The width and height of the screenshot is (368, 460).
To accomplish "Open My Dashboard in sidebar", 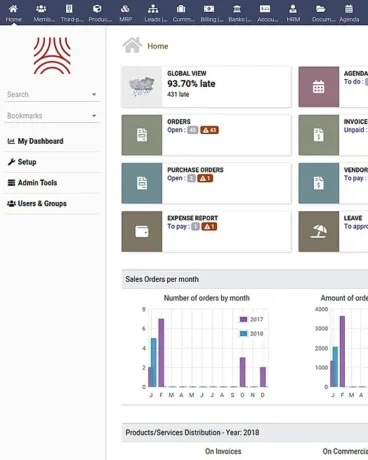I will (35, 141).
